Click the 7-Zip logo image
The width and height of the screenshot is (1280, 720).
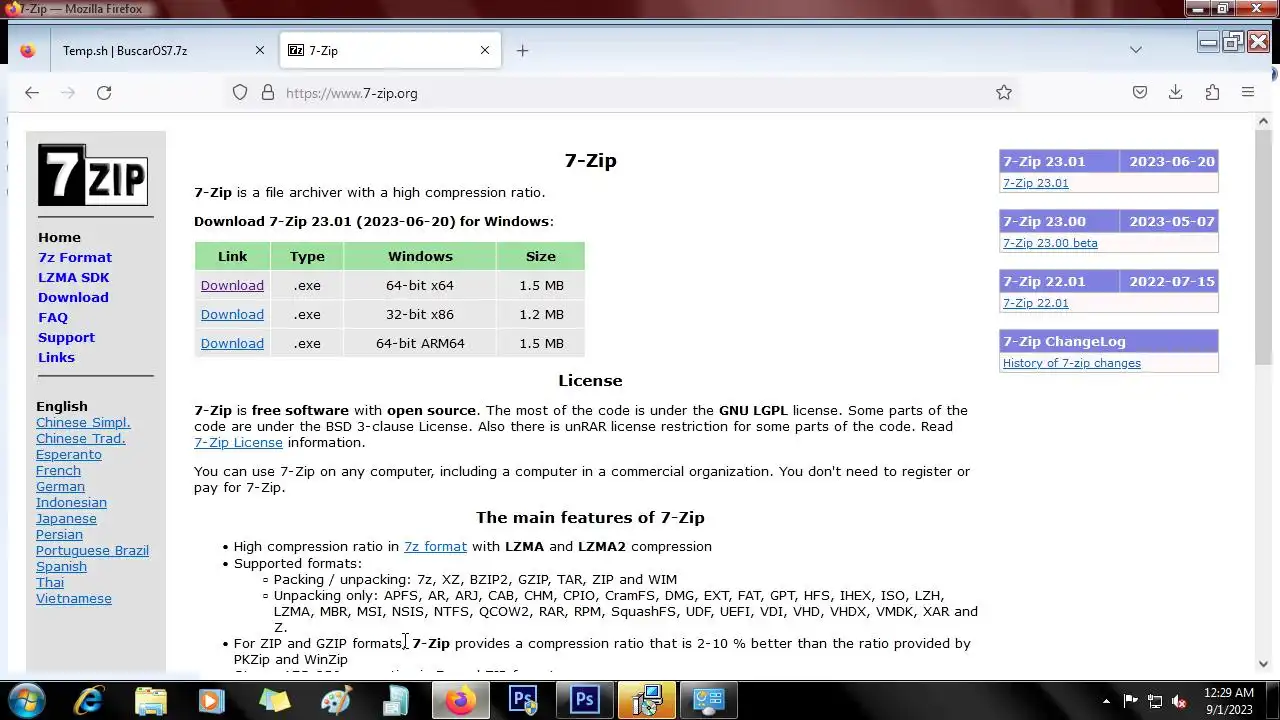pos(93,175)
